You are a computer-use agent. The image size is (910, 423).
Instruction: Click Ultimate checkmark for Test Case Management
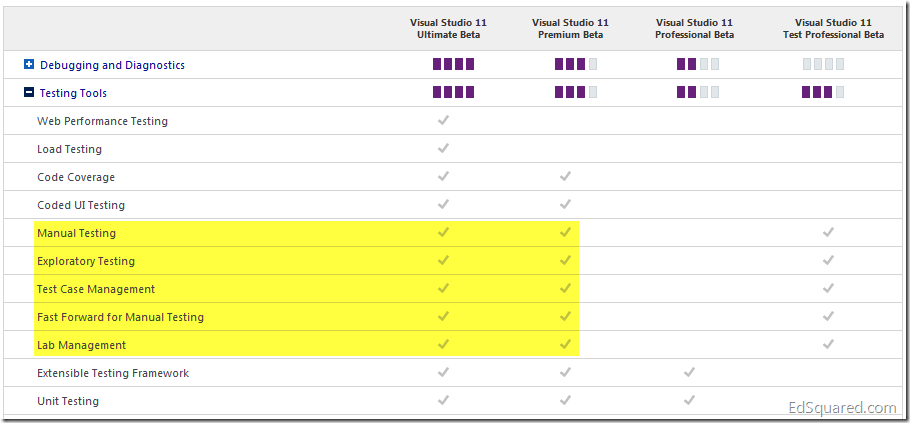click(443, 288)
